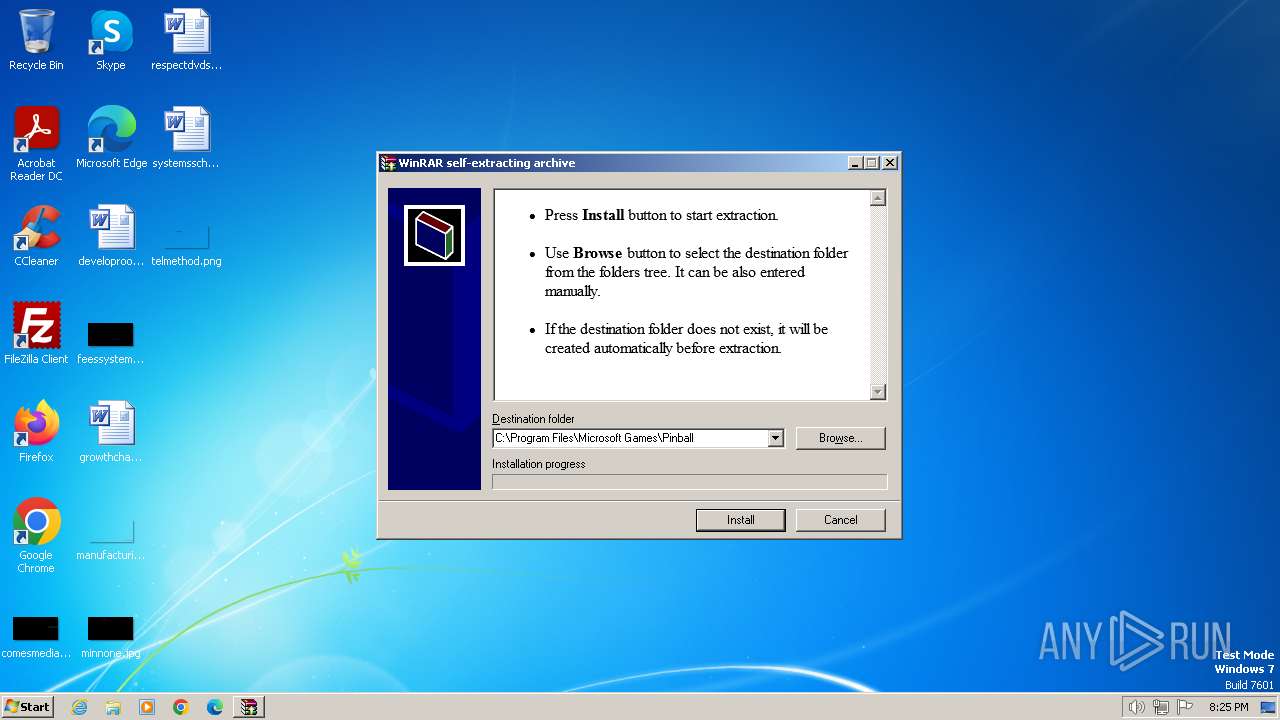The height and width of the screenshot is (720, 1280).
Task: Click the 'Destination folder' label
Action: 533,419
